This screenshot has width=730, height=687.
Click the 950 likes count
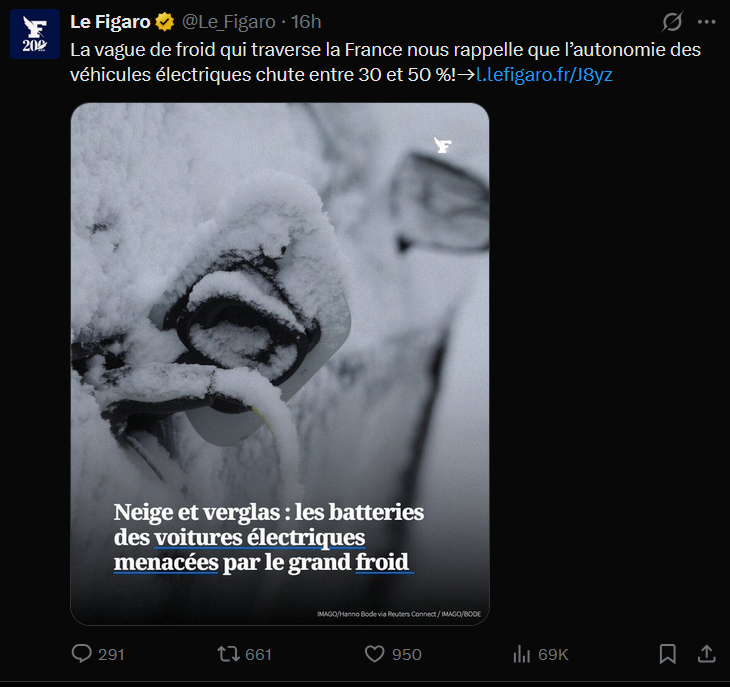click(x=406, y=654)
